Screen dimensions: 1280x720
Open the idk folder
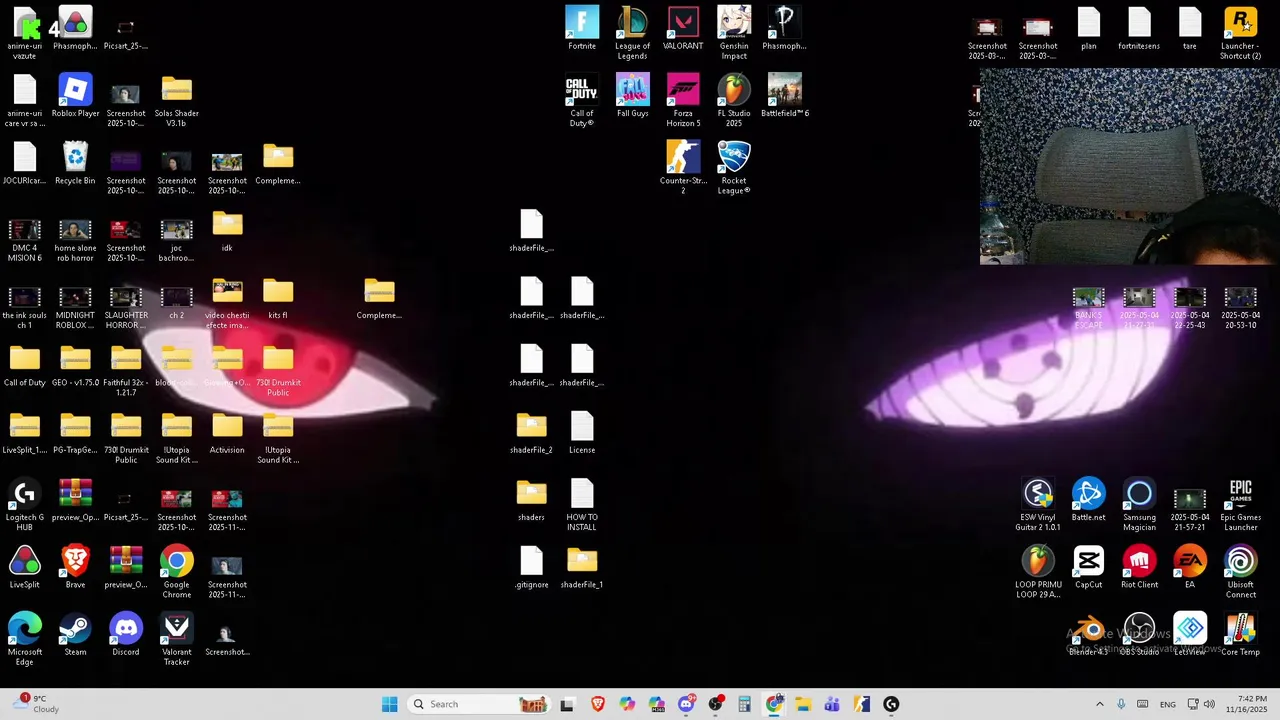[227, 230]
